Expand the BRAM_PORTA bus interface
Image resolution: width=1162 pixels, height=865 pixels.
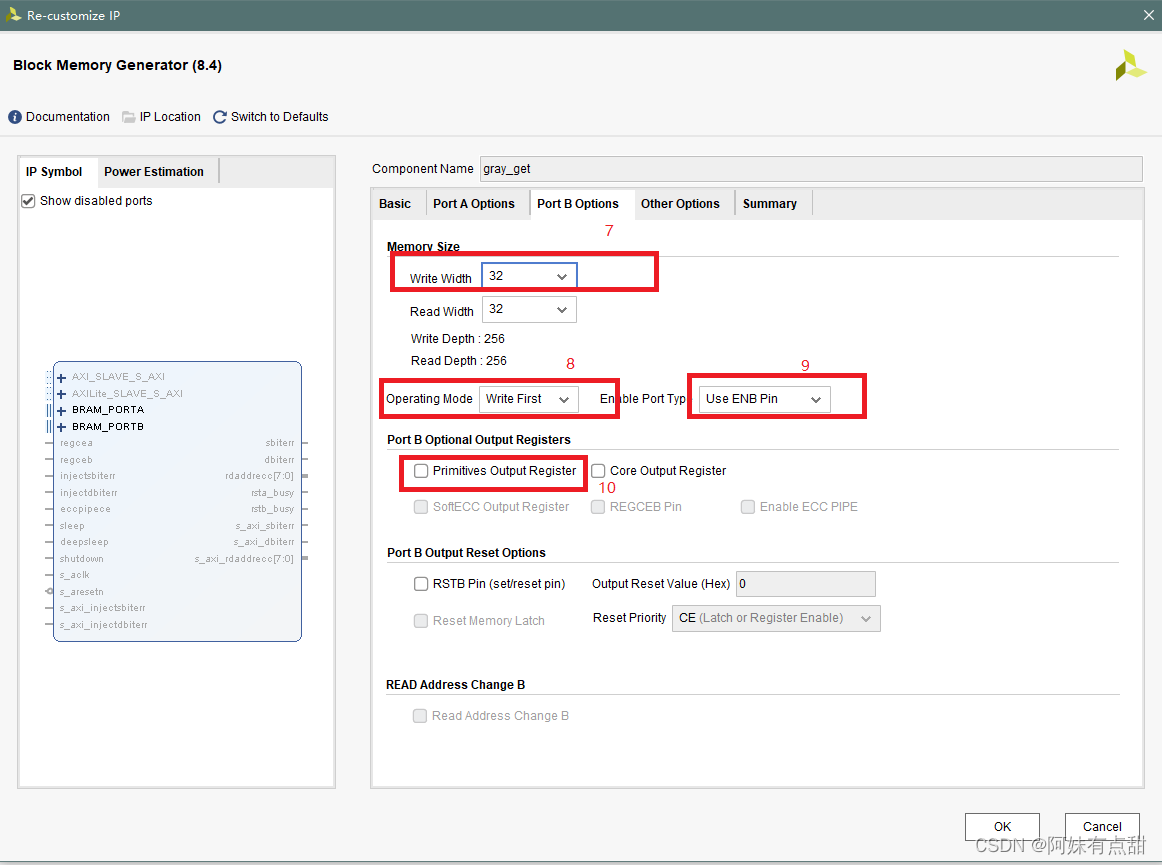(x=62, y=411)
